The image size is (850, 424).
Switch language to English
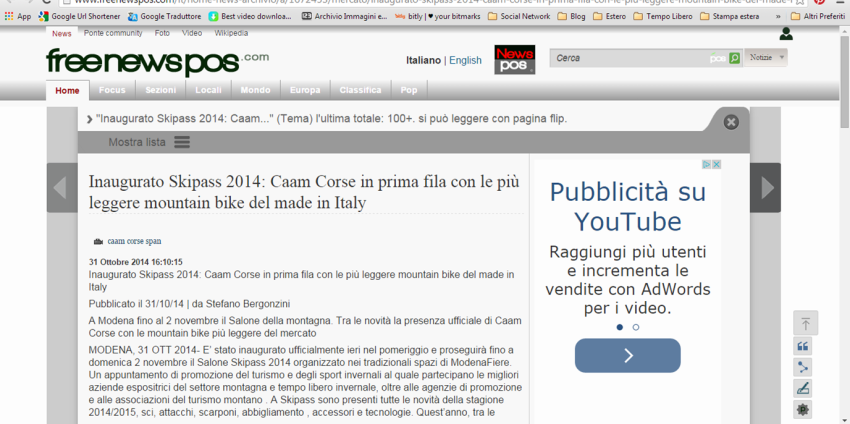pyautogui.click(x=465, y=60)
